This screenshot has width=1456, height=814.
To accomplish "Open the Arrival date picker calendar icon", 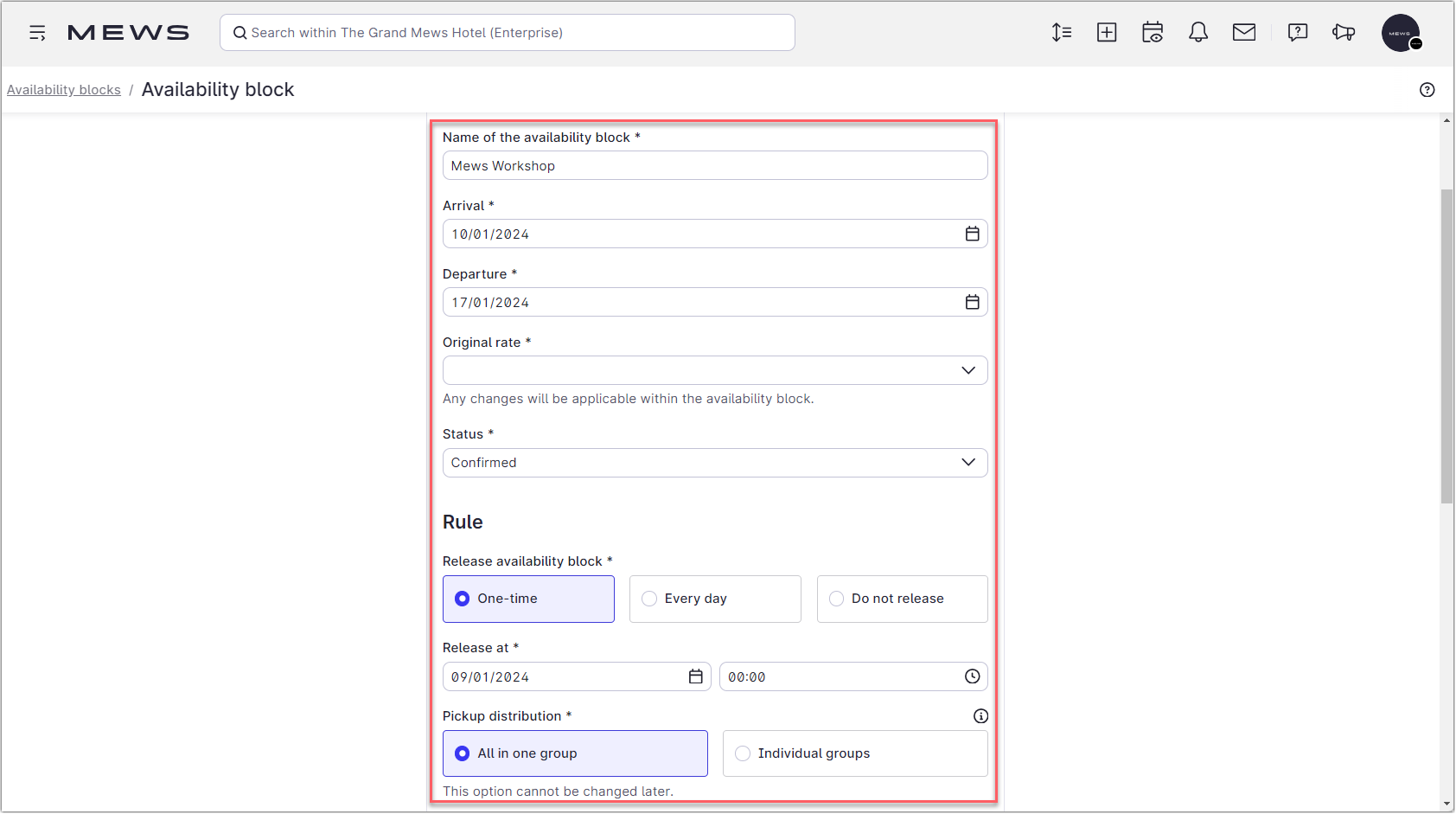I will point(972,234).
